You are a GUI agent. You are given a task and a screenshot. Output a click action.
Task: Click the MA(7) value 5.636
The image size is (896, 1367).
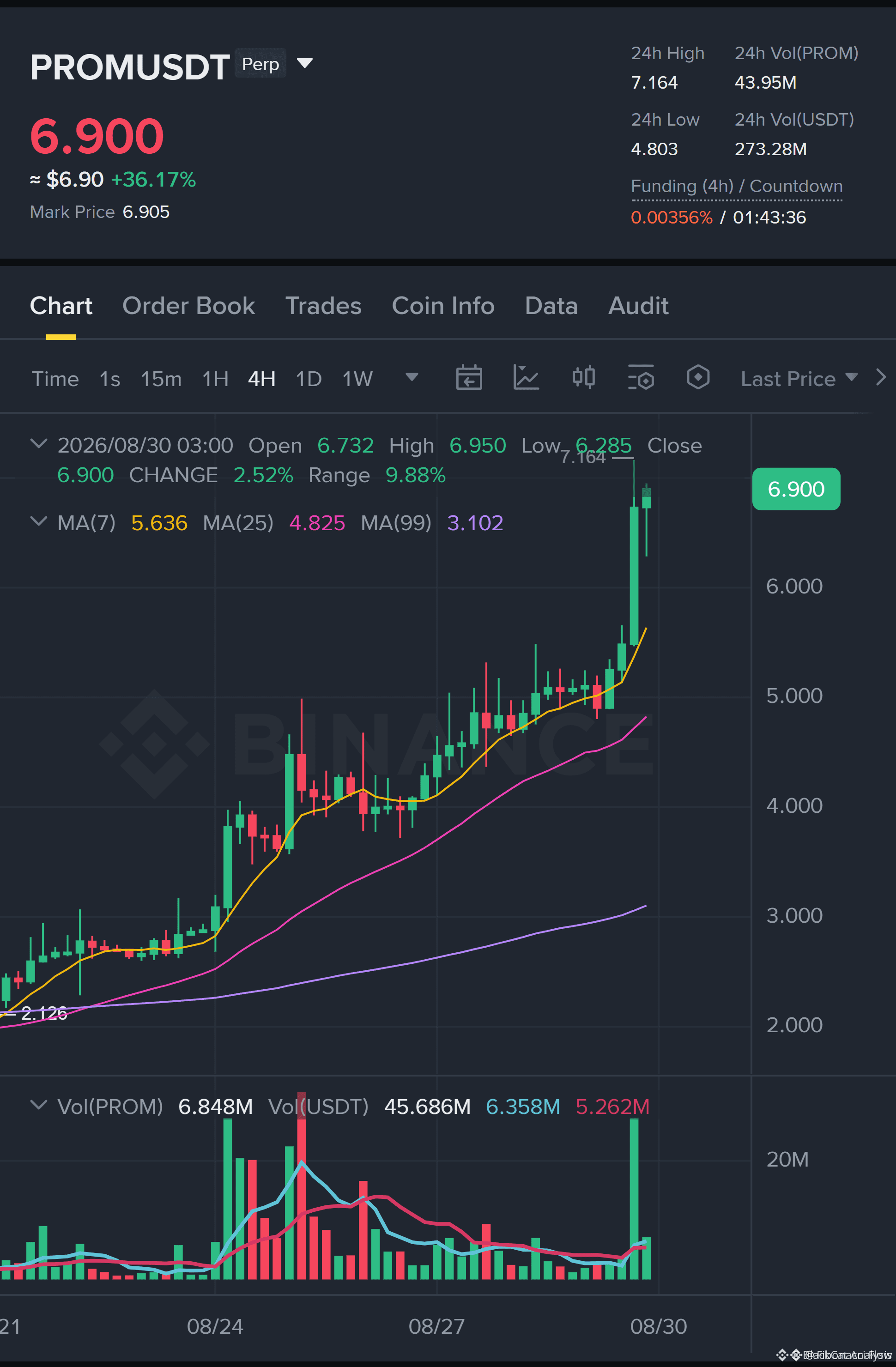tap(159, 523)
